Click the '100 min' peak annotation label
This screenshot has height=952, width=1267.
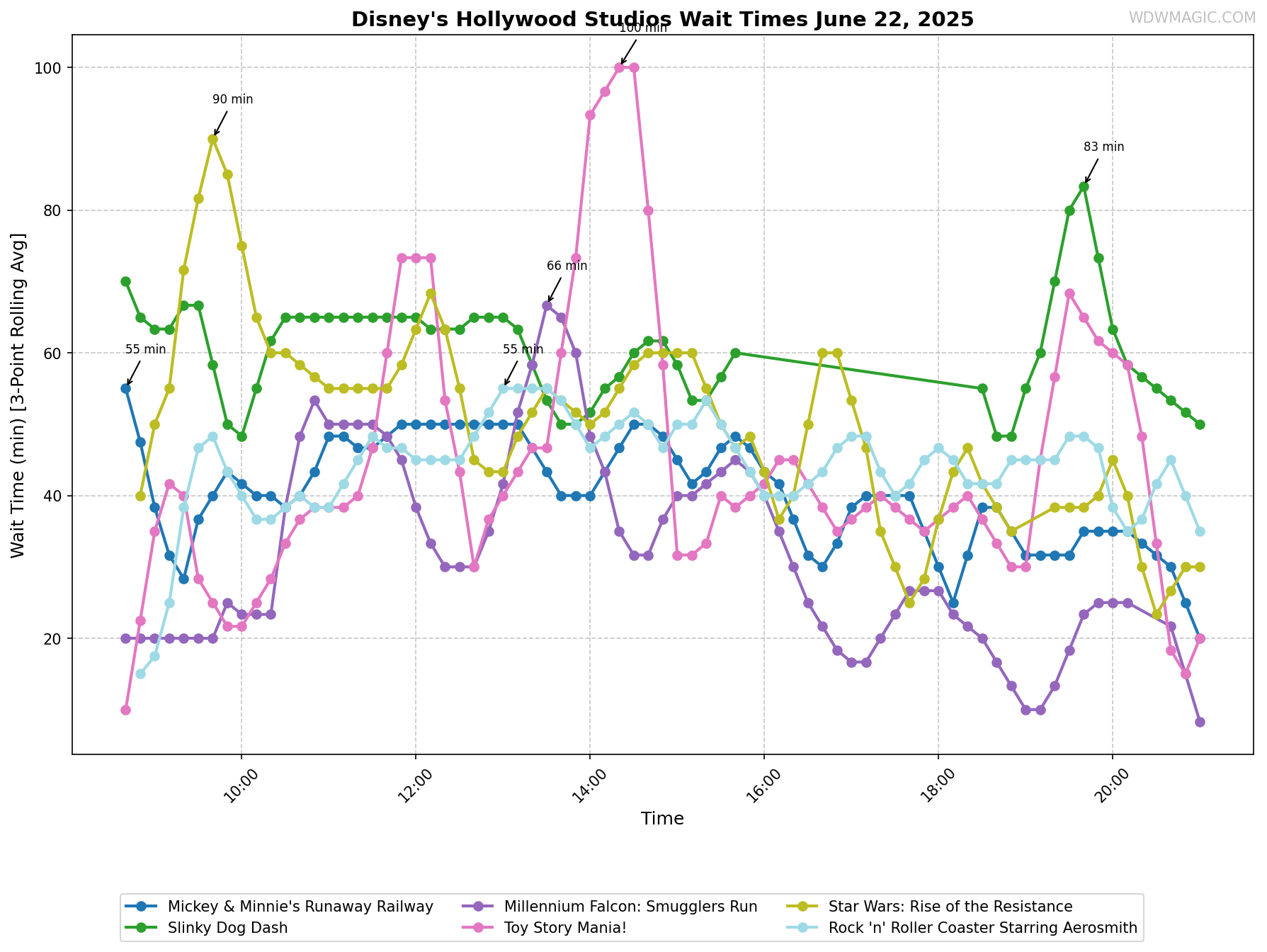click(x=642, y=28)
